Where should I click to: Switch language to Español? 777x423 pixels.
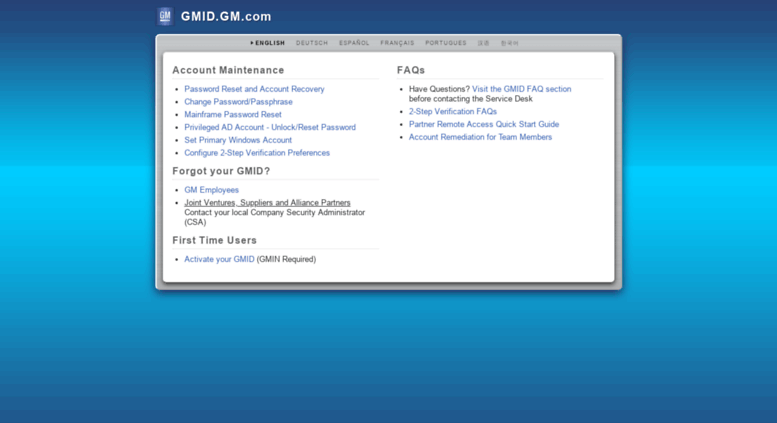pyautogui.click(x=354, y=43)
